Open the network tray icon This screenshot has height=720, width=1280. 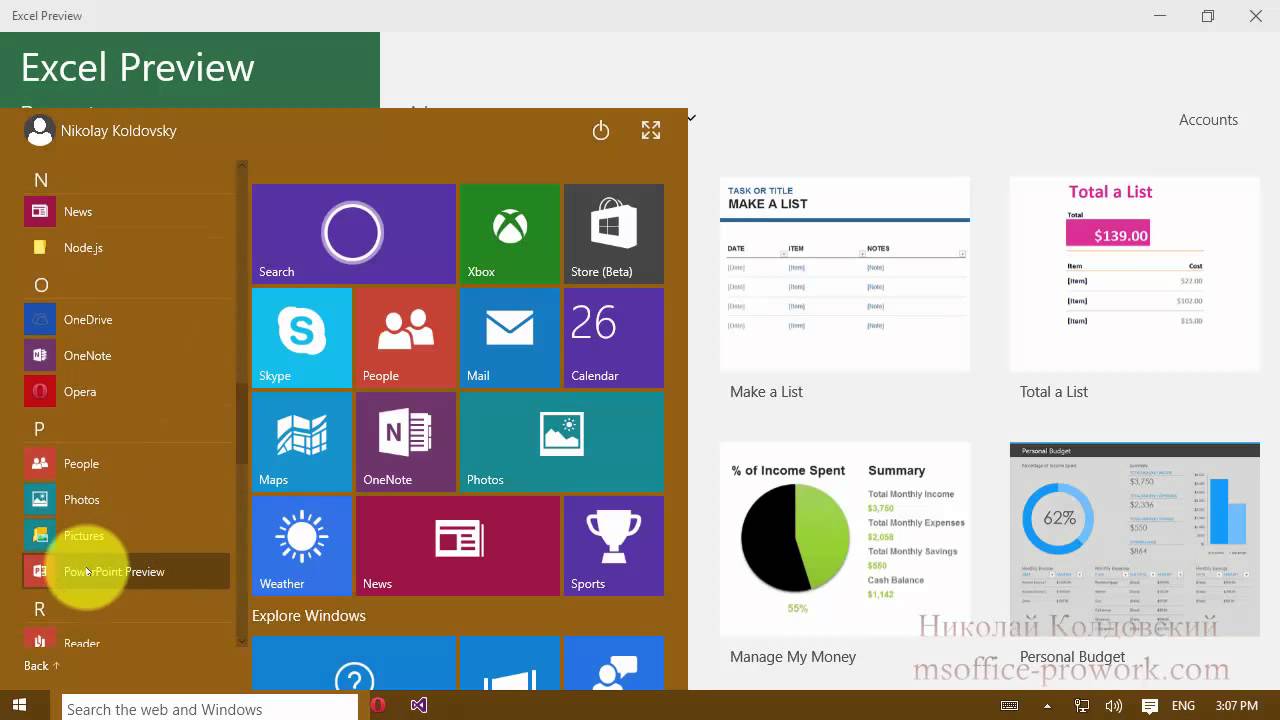[1082, 706]
